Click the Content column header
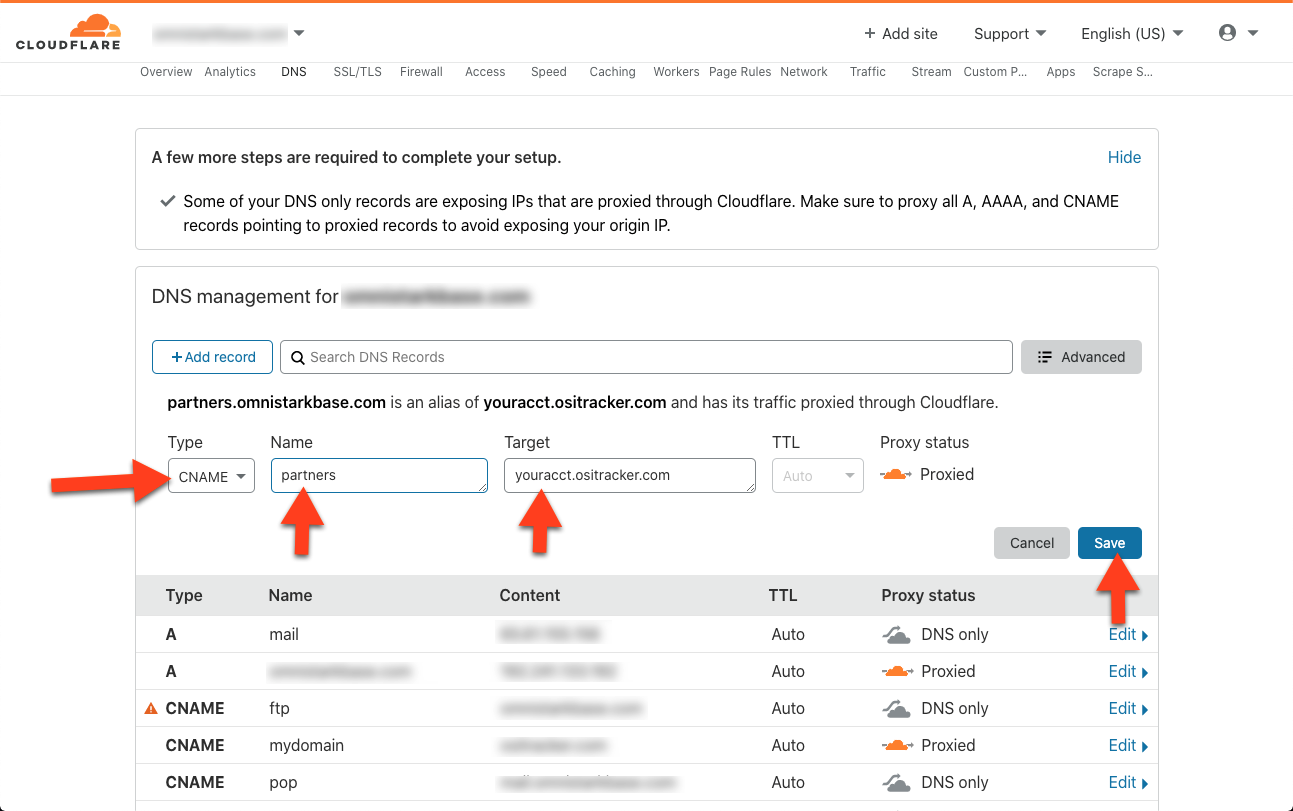 pos(530,595)
